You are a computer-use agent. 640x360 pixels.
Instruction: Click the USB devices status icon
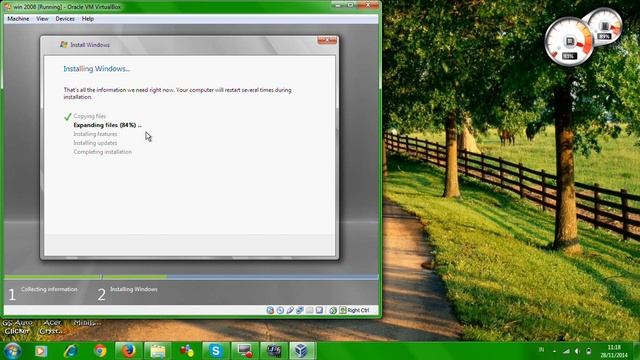coord(290,310)
